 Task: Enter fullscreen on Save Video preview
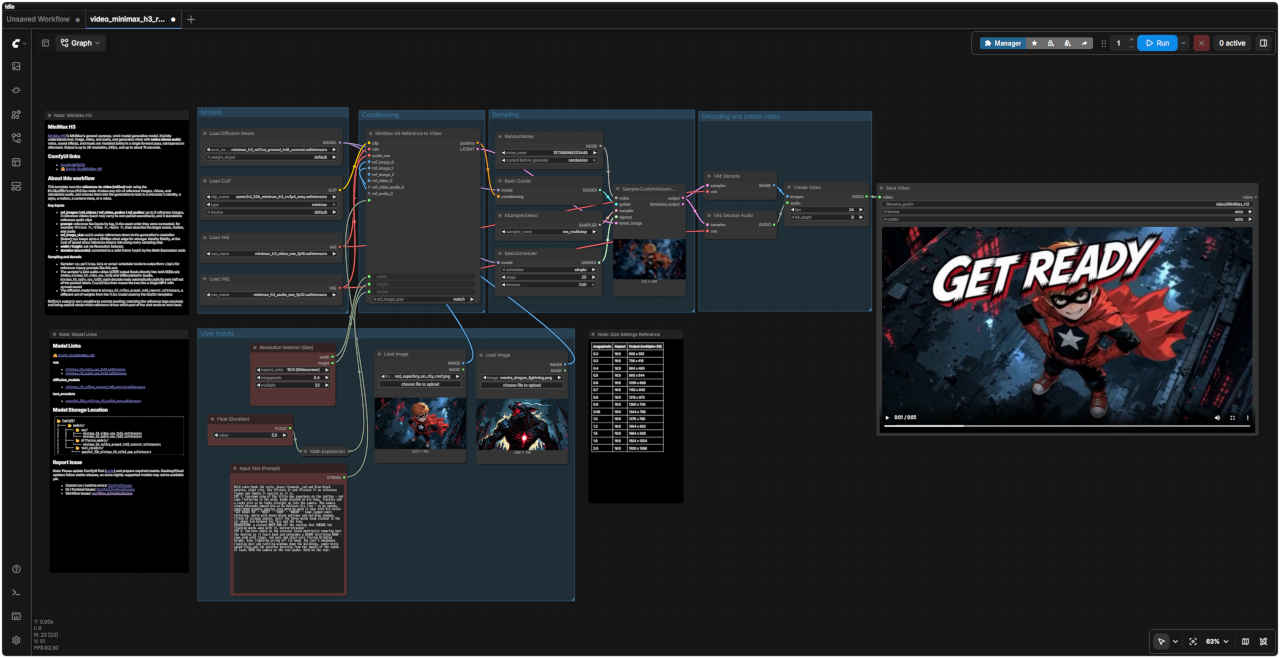coord(1232,418)
